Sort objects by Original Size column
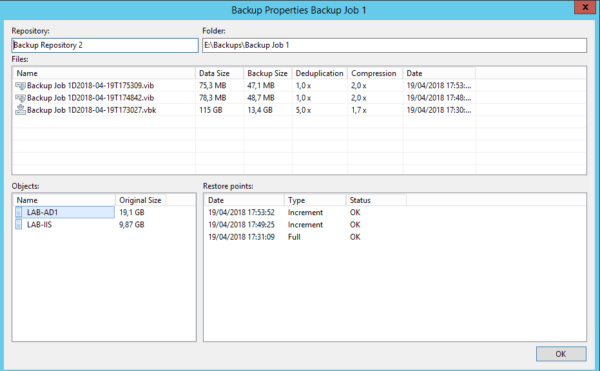600x371 pixels. [141, 200]
